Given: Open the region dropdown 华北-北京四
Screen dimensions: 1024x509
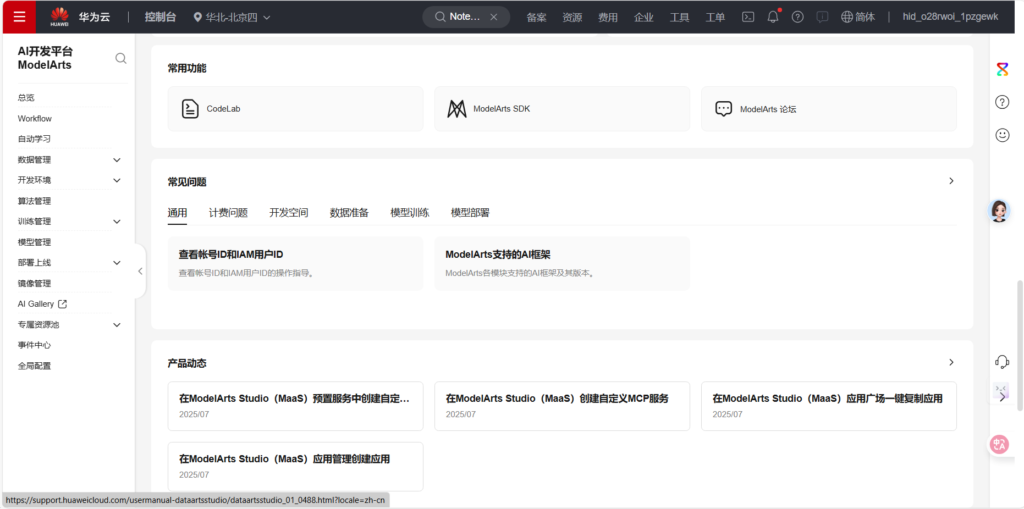Looking at the screenshot, I should pyautogui.click(x=232, y=17).
